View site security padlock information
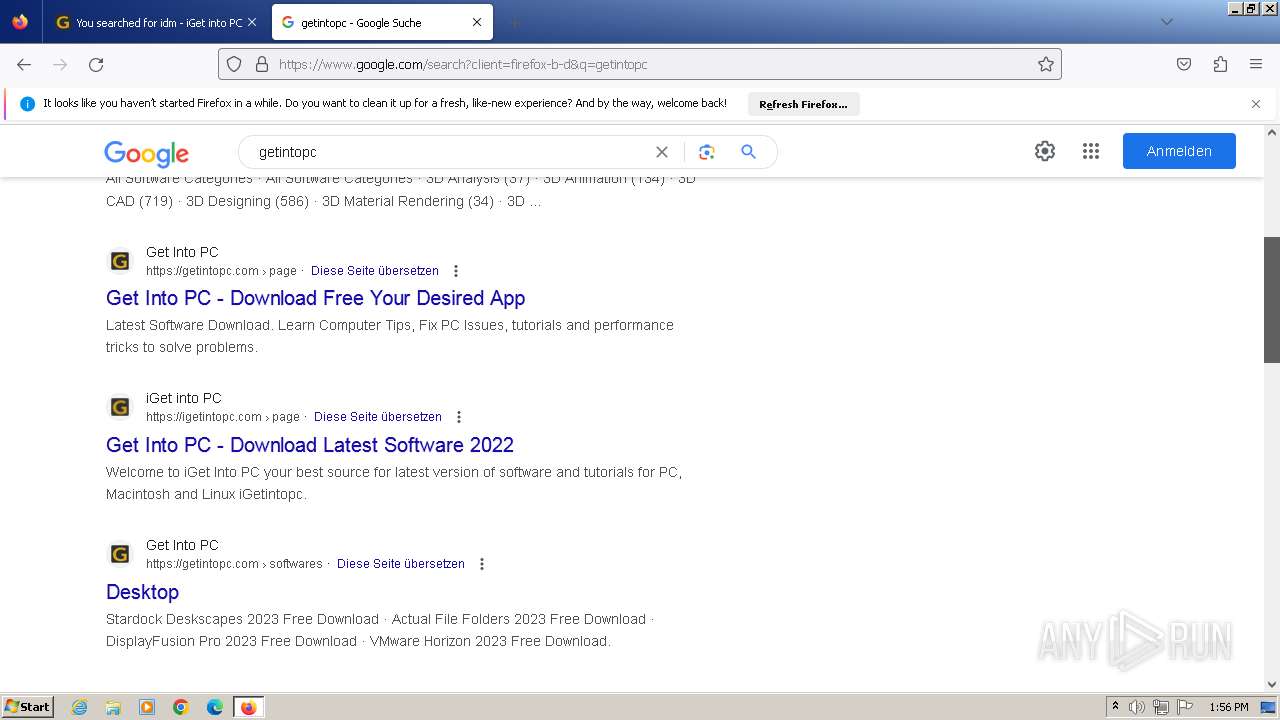The image size is (1280, 720). click(262, 64)
